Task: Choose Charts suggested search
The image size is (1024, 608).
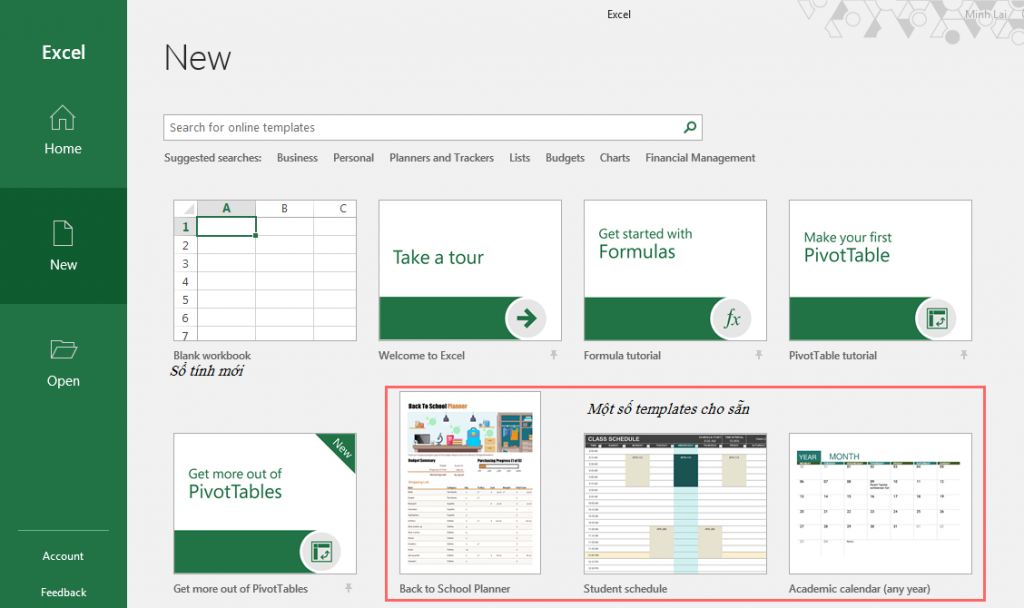Action: [x=615, y=157]
